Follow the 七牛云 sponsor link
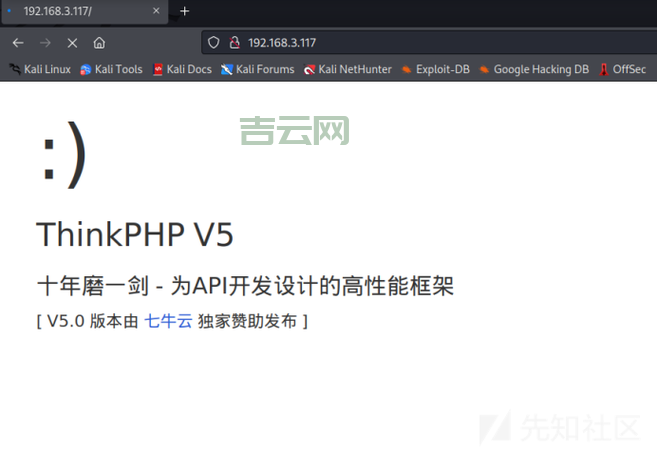This screenshot has height=450, width=657. [168, 321]
